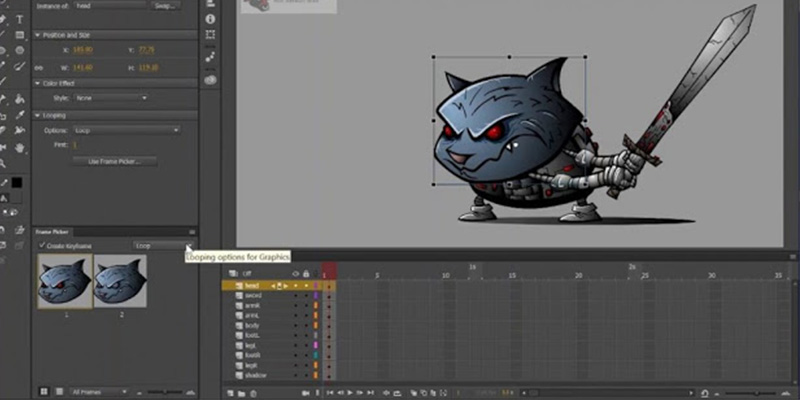800x400 pixels.
Task: Enable Onion Skin Outlines
Action: [424, 393]
